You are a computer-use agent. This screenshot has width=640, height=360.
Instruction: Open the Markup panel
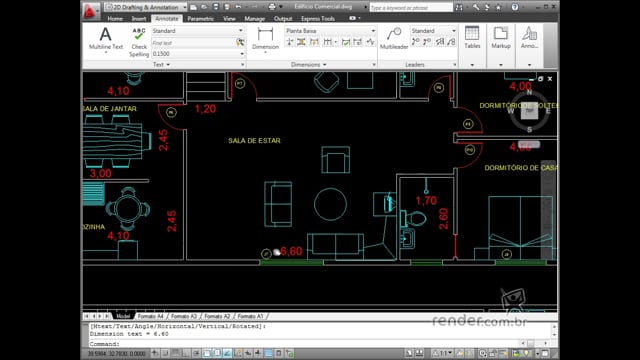tap(501, 46)
